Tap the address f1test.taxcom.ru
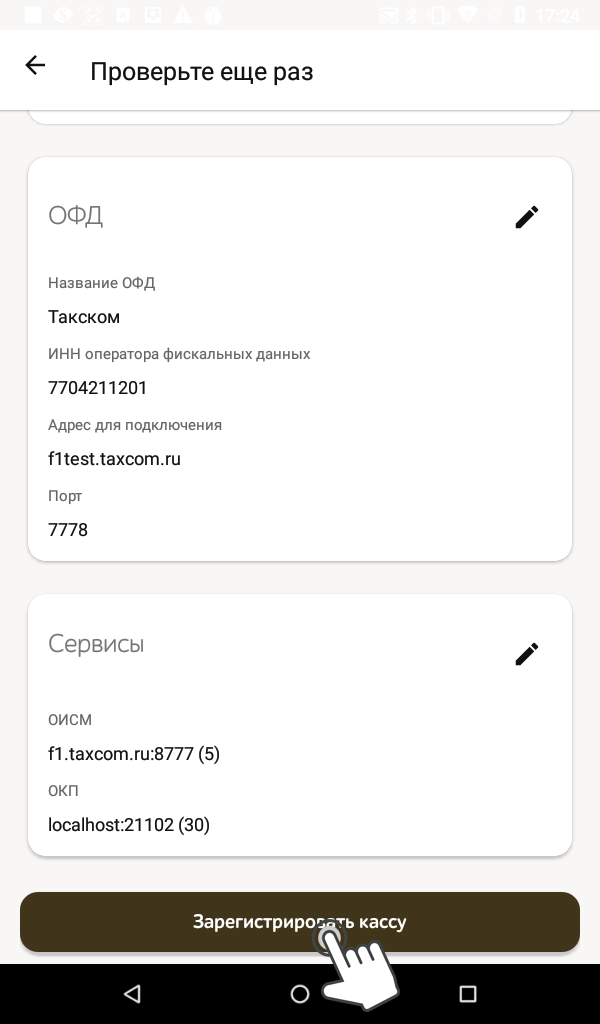This screenshot has width=600, height=1024. (x=114, y=459)
